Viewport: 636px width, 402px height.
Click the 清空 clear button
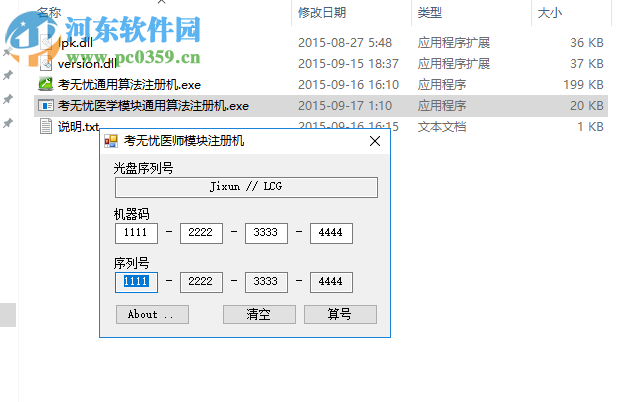tap(259, 314)
